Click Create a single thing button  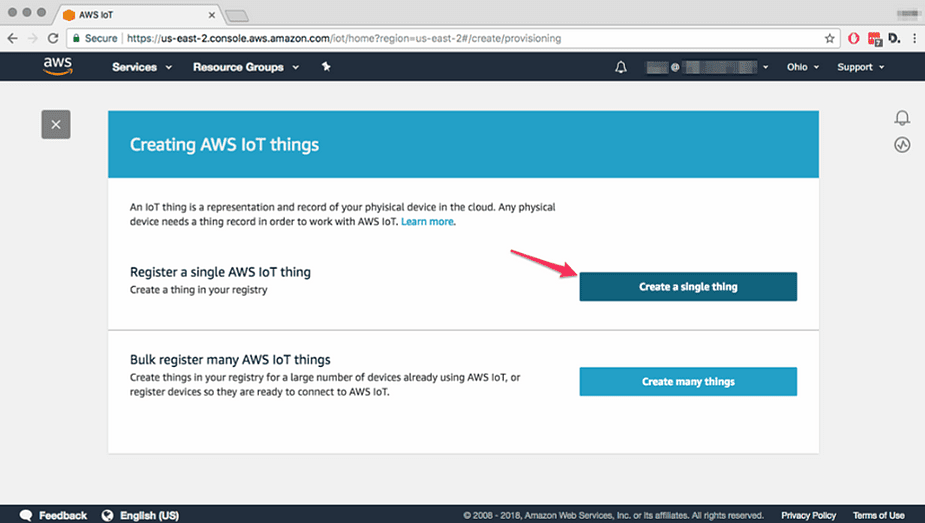click(688, 287)
